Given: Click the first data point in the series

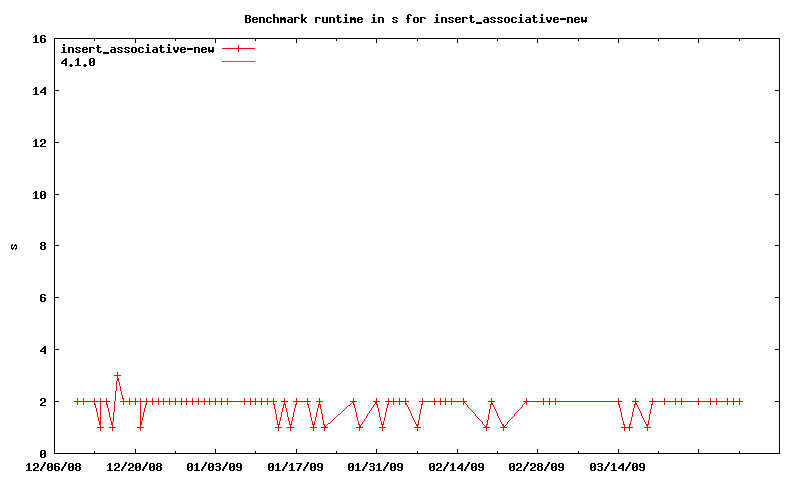Looking at the screenshot, I should [x=77, y=402].
